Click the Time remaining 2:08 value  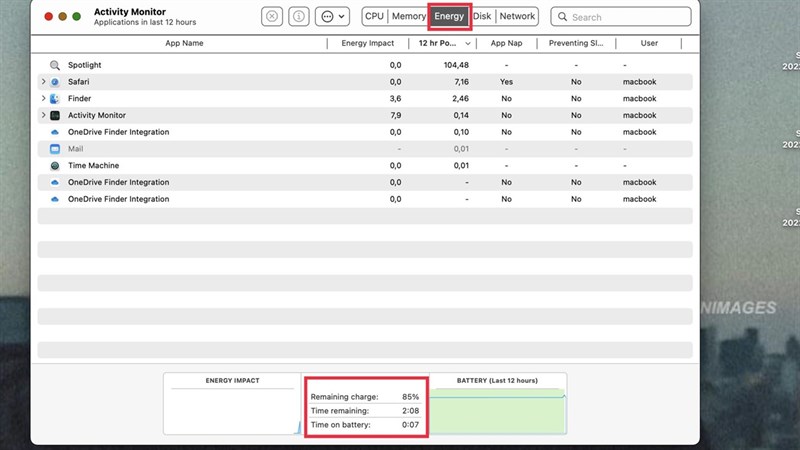tap(410, 411)
